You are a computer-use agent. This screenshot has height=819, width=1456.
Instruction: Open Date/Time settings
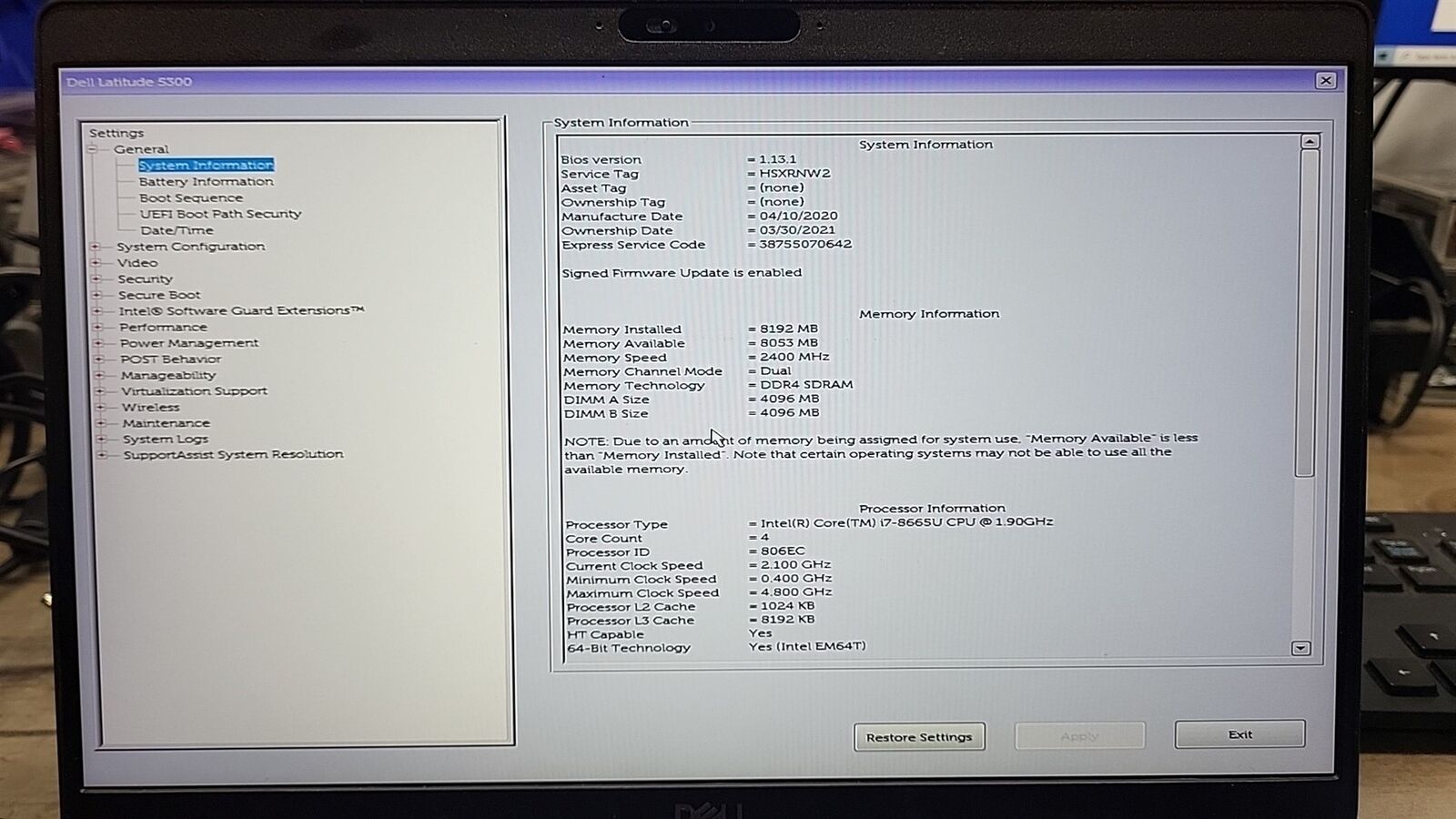(x=177, y=230)
